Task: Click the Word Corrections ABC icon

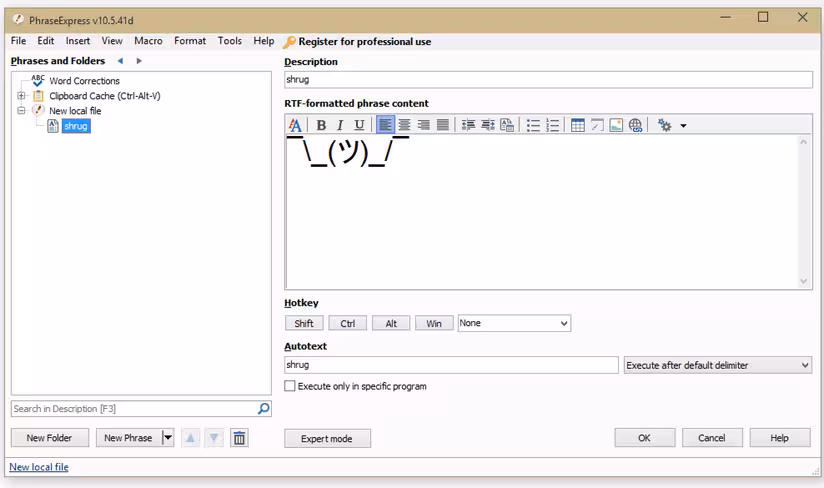Action: [38, 80]
